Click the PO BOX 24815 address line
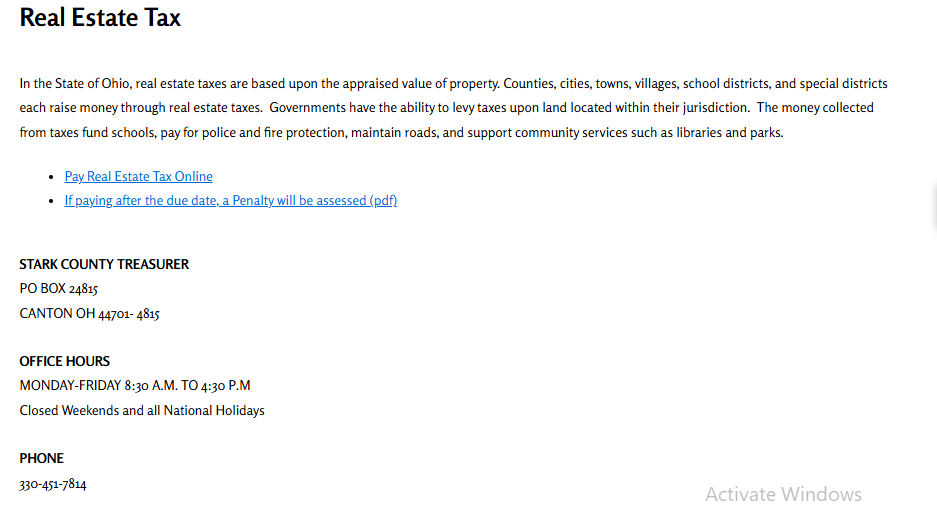Viewport: 937px width, 509px height. point(59,289)
